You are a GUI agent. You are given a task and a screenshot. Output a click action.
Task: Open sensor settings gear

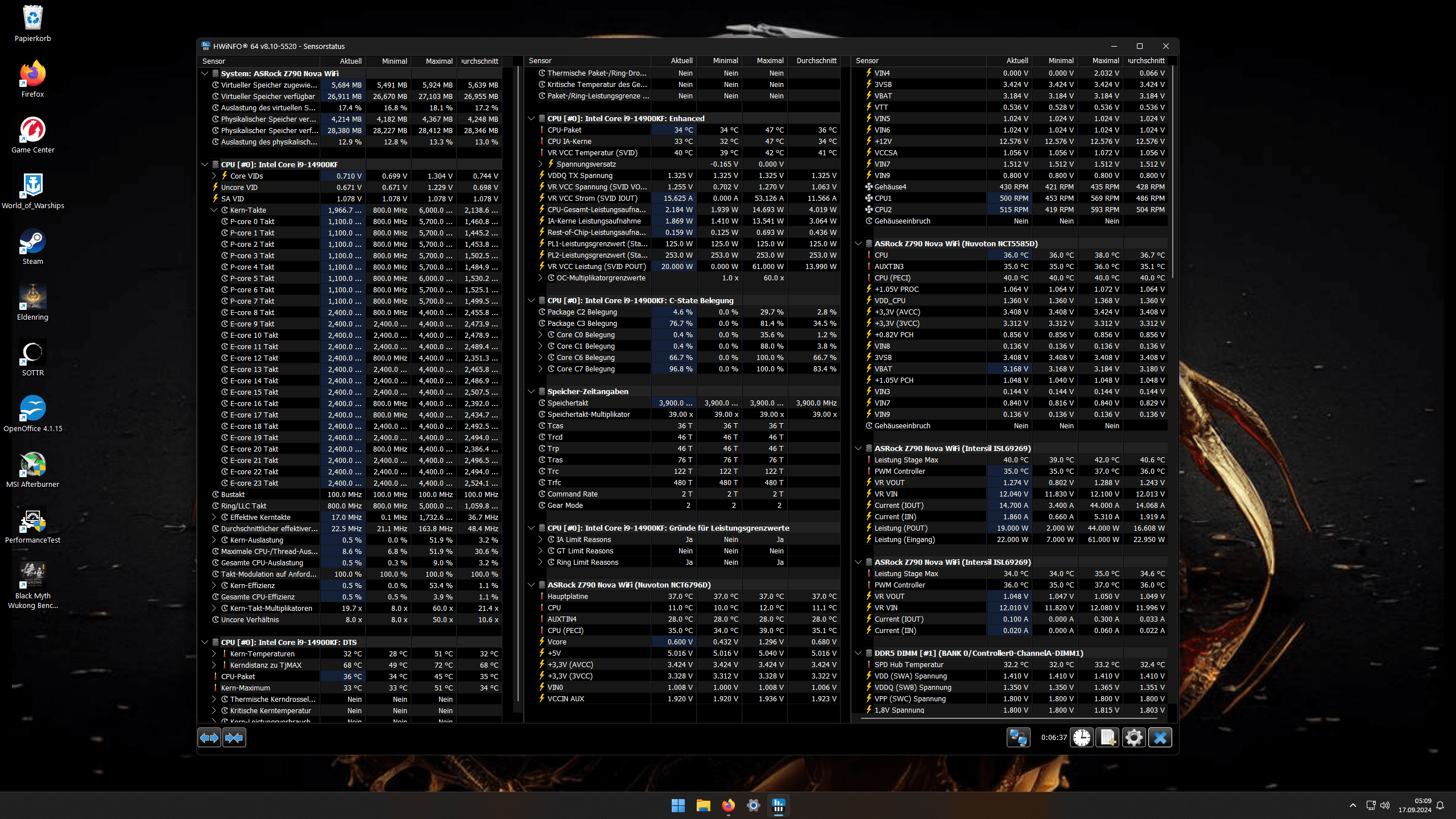point(1134,738)
